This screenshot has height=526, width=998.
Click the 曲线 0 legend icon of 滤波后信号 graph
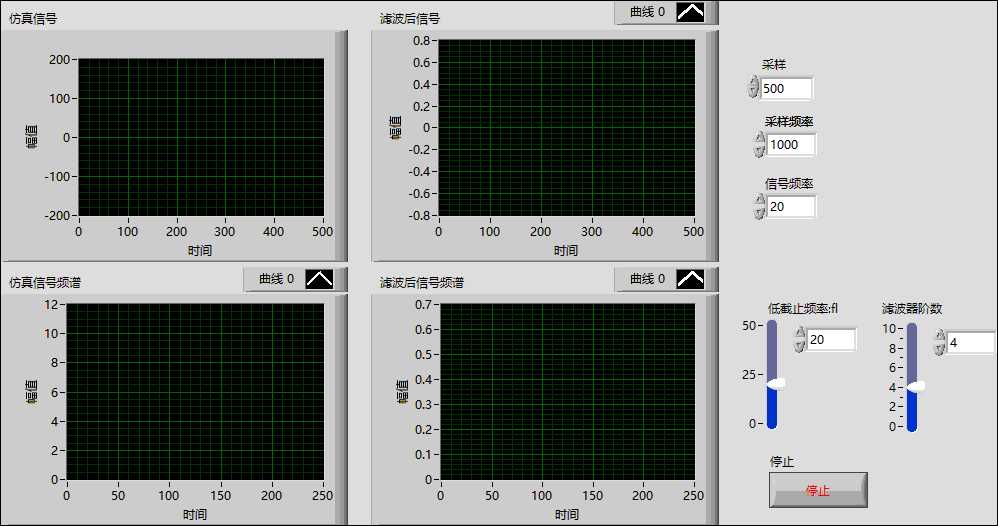pos(690,11)
